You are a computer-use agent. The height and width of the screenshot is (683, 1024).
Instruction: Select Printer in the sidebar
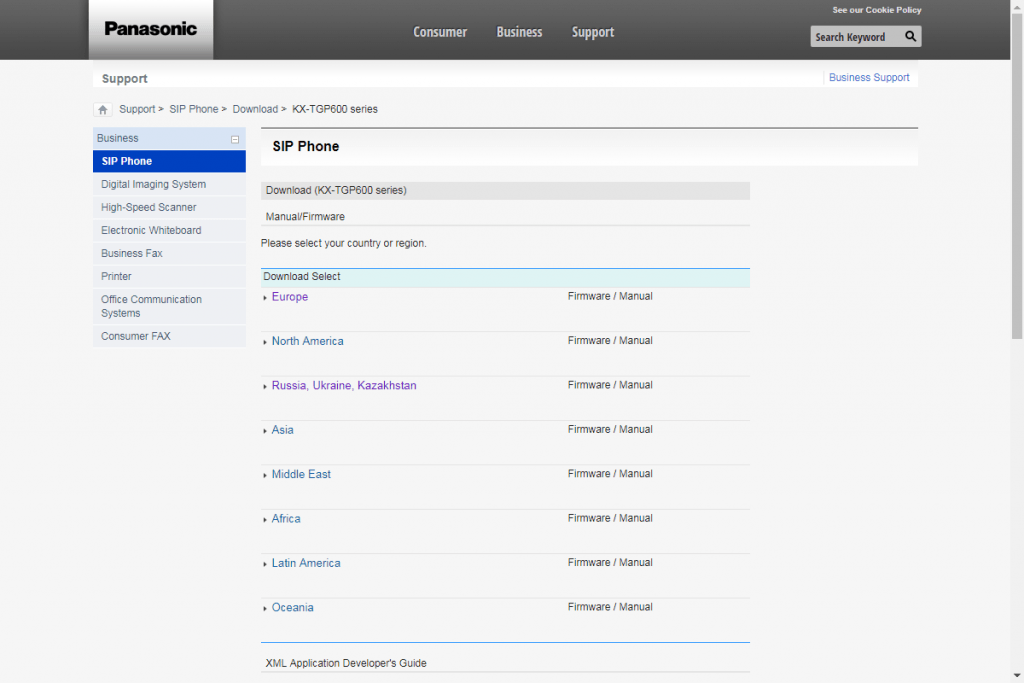click(x=169, y=276)
